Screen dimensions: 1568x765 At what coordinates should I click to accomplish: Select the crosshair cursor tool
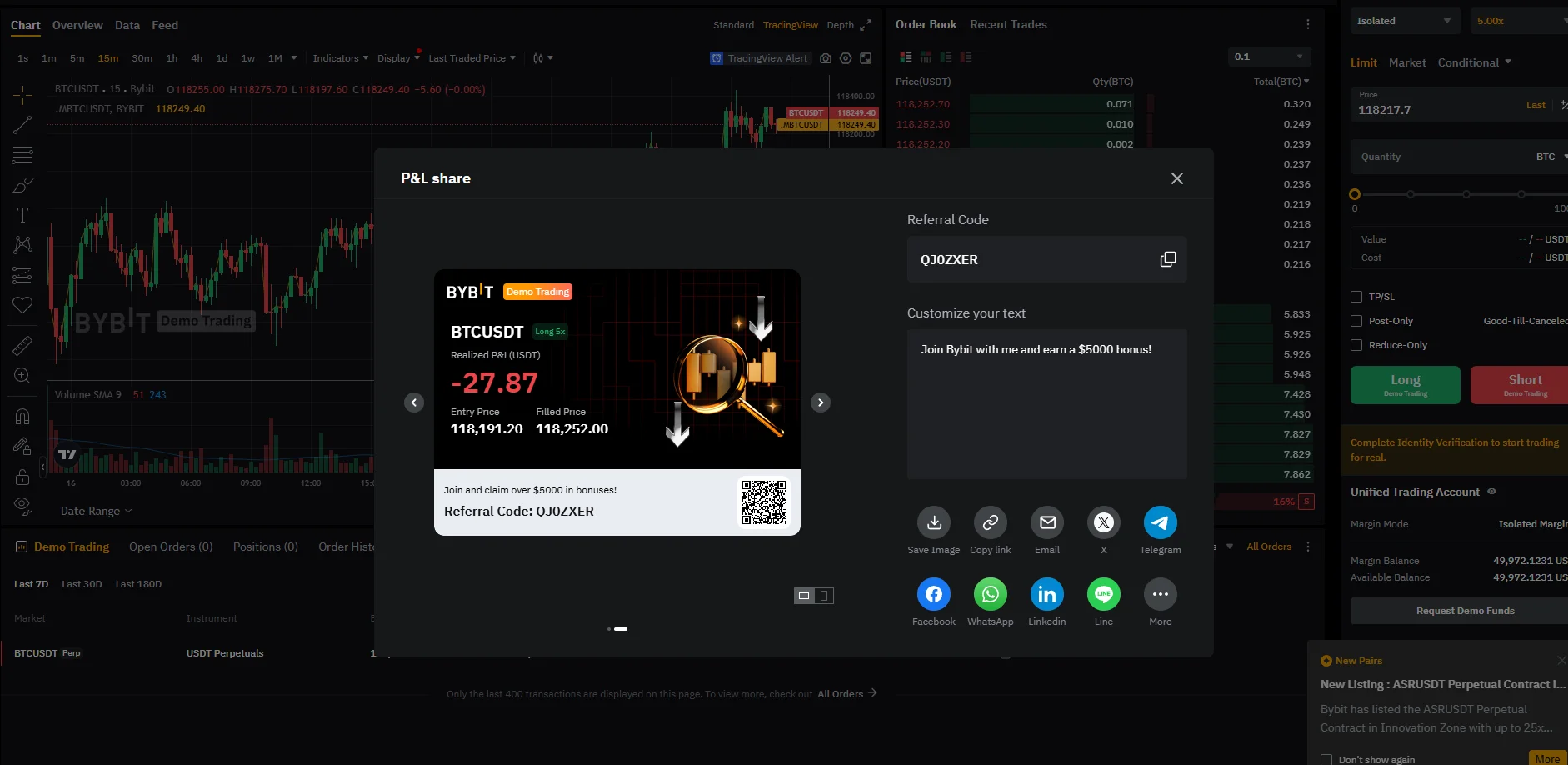click(22, 94)
